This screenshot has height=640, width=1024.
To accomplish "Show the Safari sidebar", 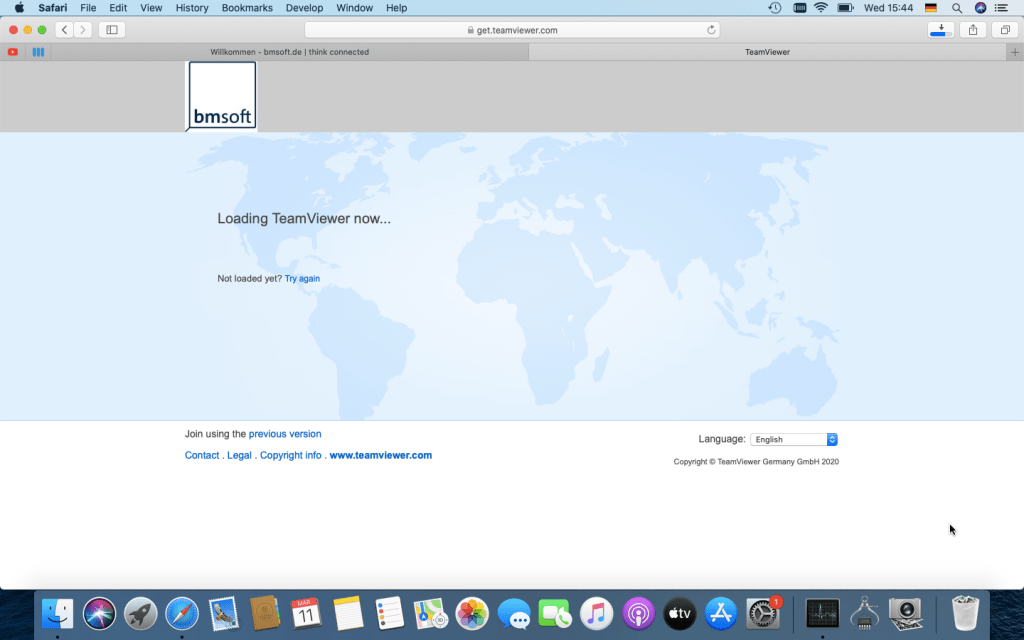I will (112, 29).
